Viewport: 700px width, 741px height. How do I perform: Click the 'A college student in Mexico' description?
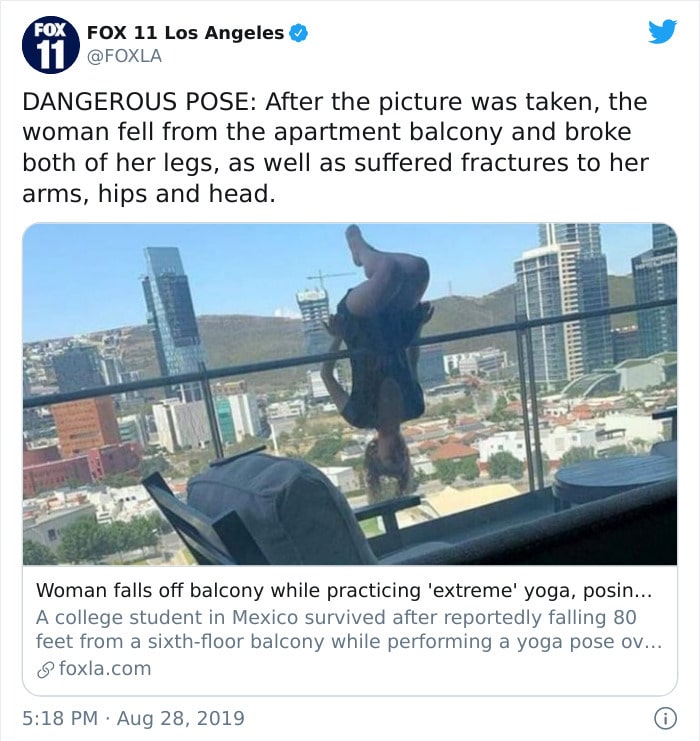pos(336,617)
